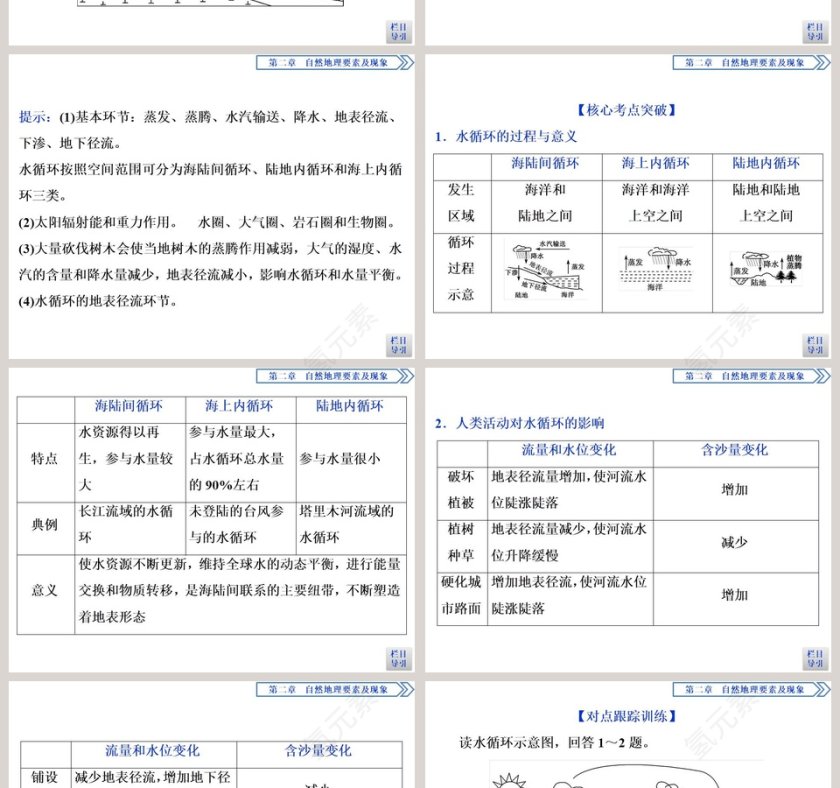
Task: Click the 人类活动对水循环的影响 heading
Action: point(528,420)
